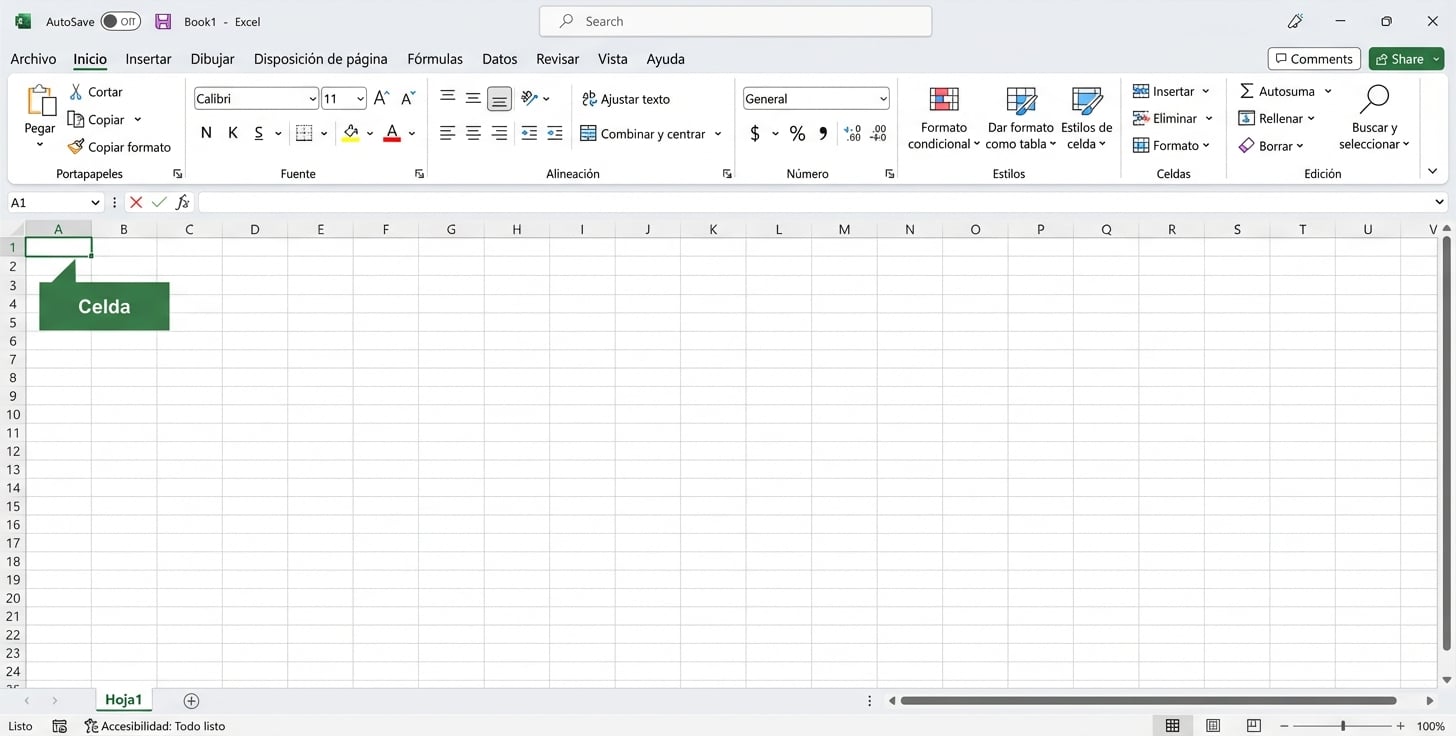Click the zoom slider handle
Image resolution: width=1456 pixels, height=736 pixels.
pyautogui.click(x=1343, y=726)
